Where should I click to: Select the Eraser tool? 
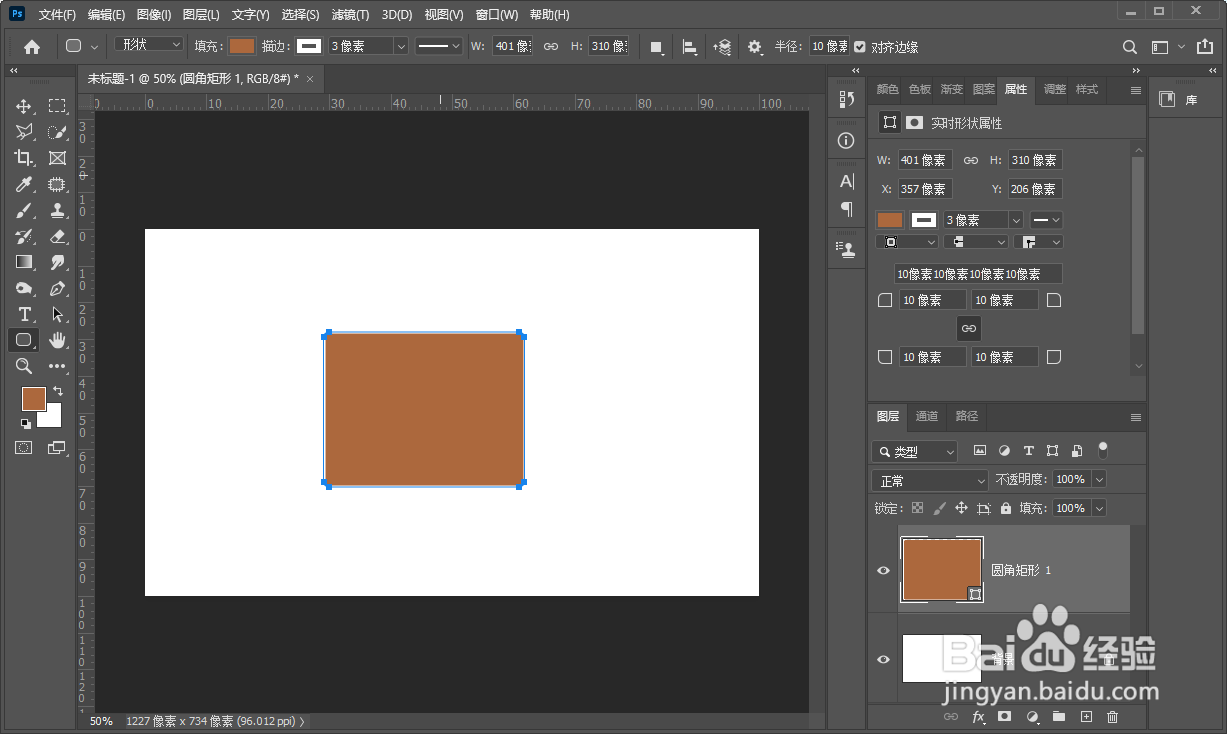coord(57,236)
